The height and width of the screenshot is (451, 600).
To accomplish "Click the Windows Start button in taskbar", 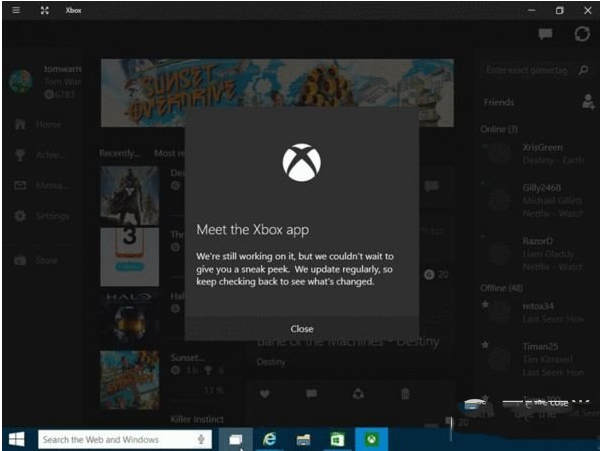I will click(17, 439).
